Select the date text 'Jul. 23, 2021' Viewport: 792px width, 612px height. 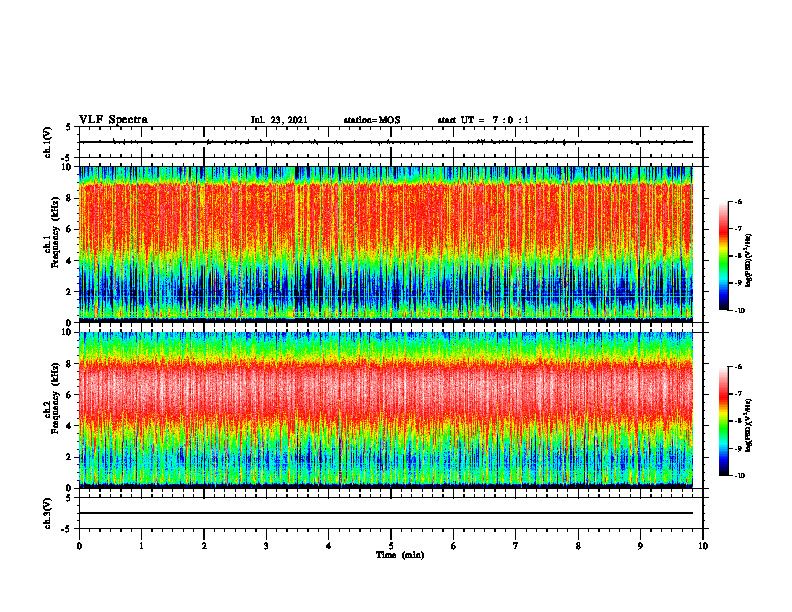(x=279, y=120)
